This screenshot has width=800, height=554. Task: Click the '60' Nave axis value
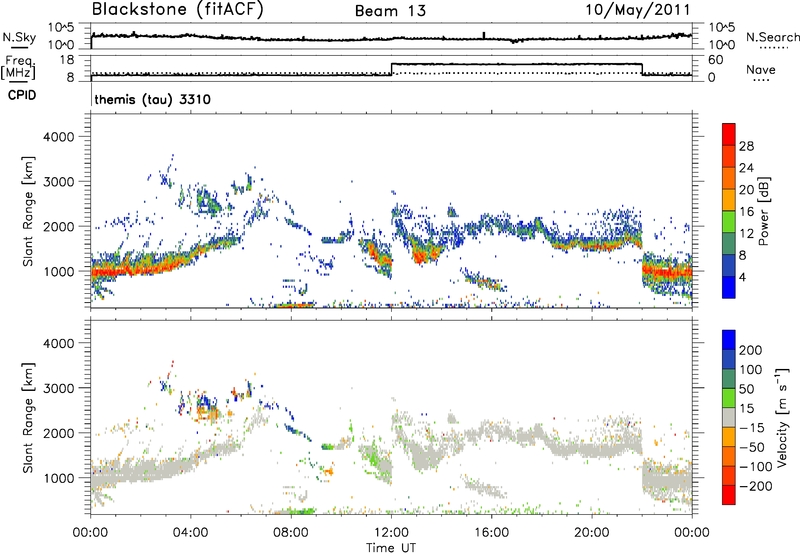tap(716, 60)
